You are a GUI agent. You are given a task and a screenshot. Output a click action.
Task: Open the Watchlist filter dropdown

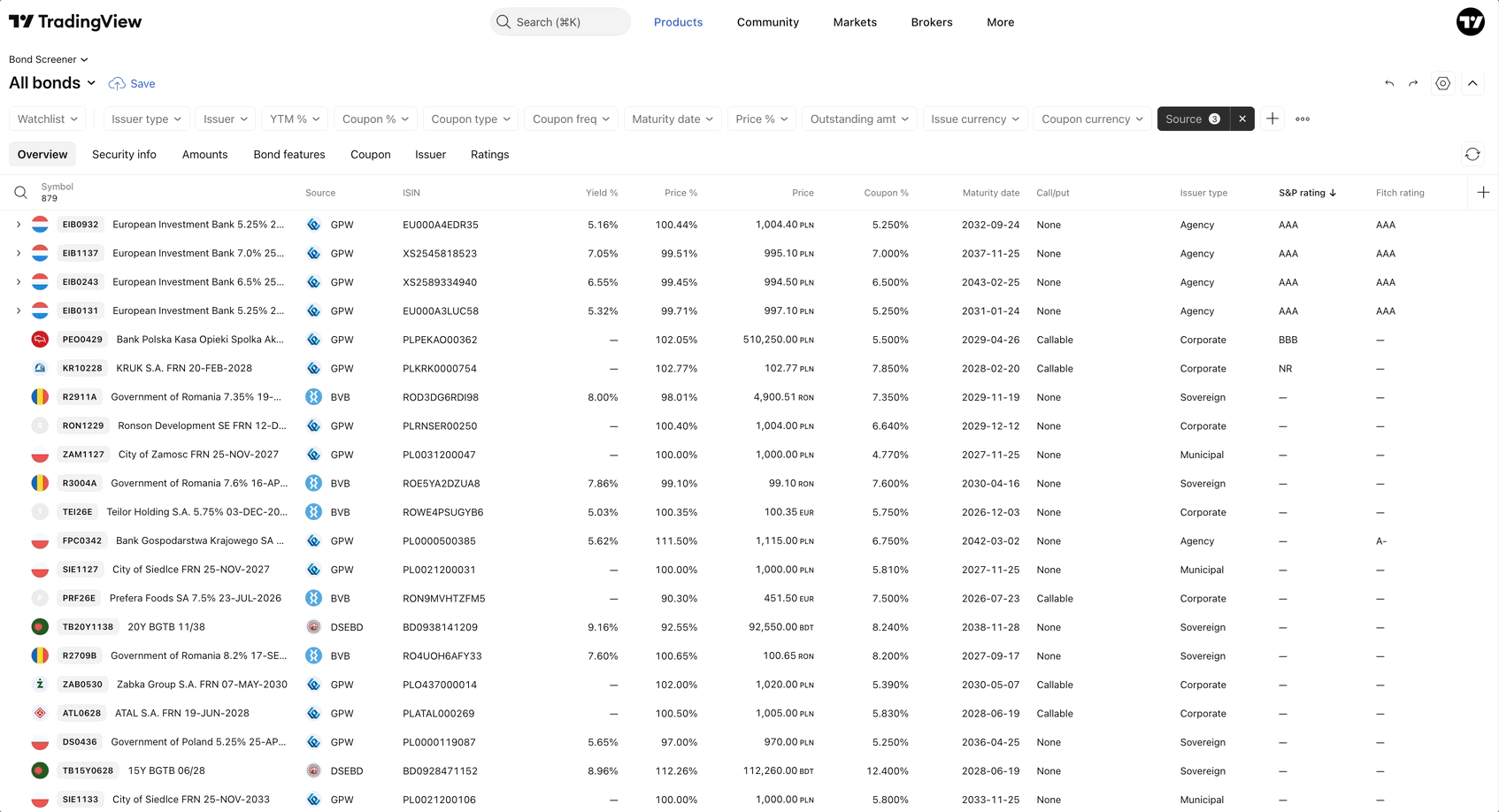48,119
